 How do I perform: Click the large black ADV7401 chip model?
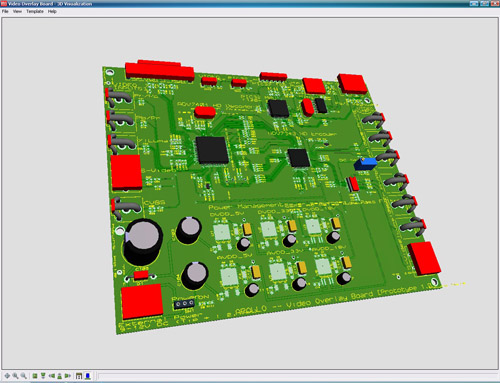[x=212, y=150]
